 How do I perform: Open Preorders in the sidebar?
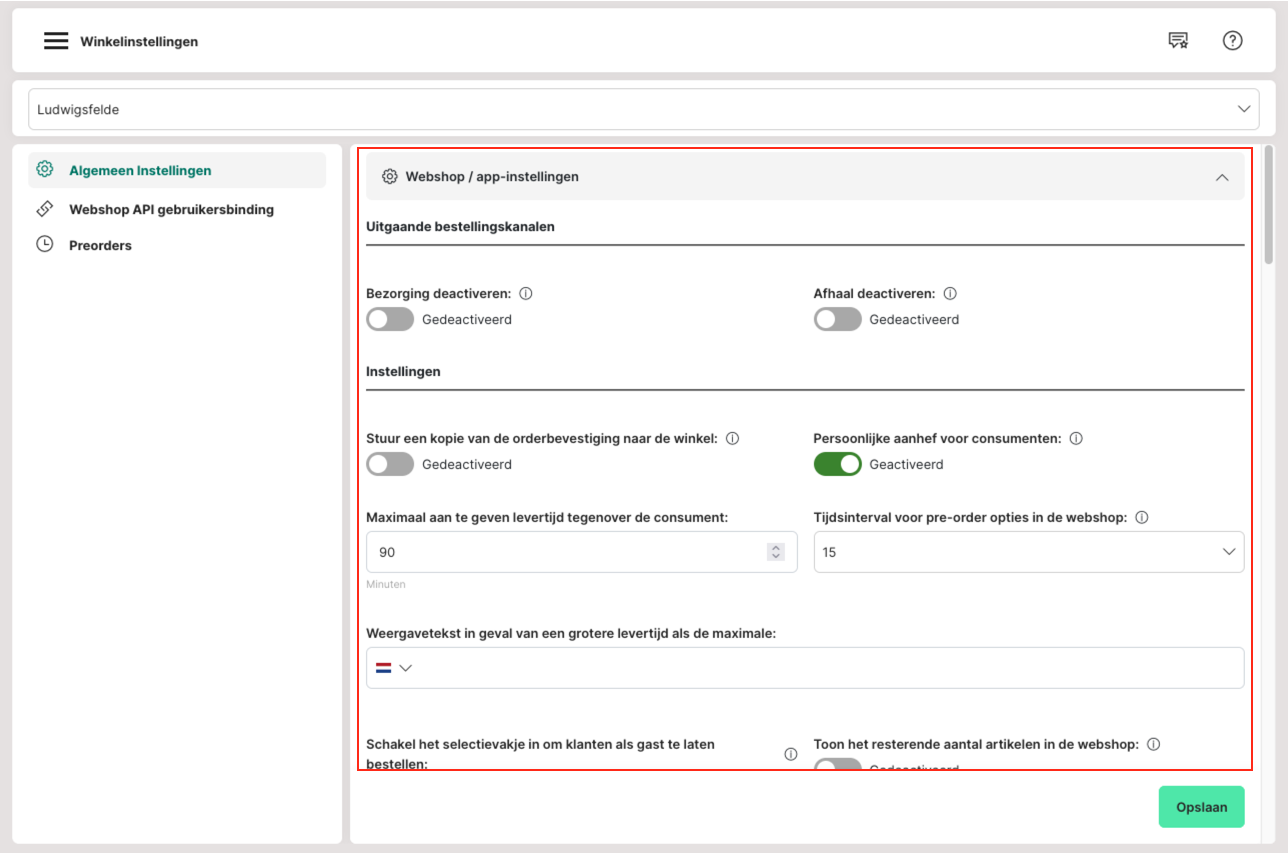[x=100, y=245]
